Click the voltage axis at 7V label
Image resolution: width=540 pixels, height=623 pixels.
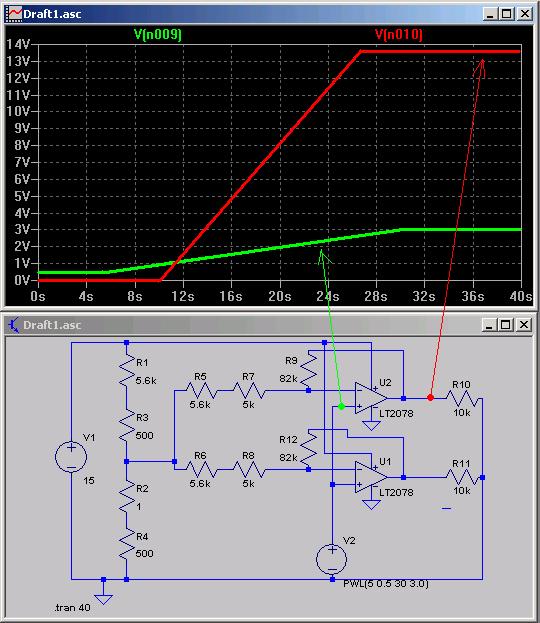click(x=22, y=162)
